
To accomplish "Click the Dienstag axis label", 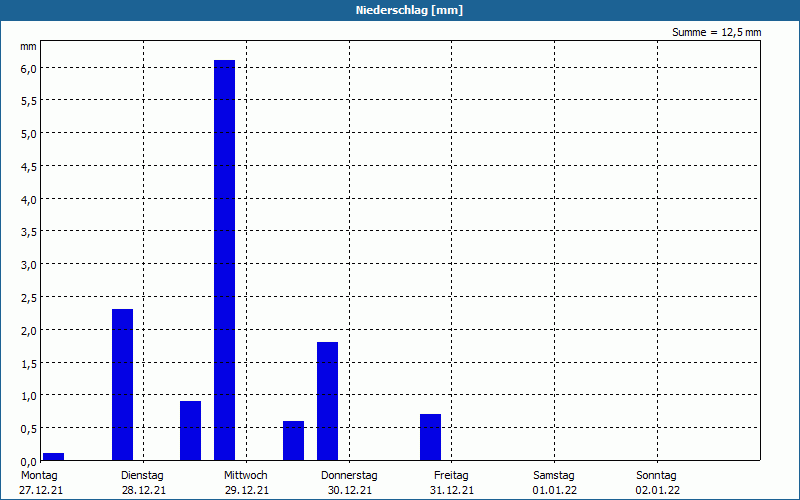I will [142, 476].
